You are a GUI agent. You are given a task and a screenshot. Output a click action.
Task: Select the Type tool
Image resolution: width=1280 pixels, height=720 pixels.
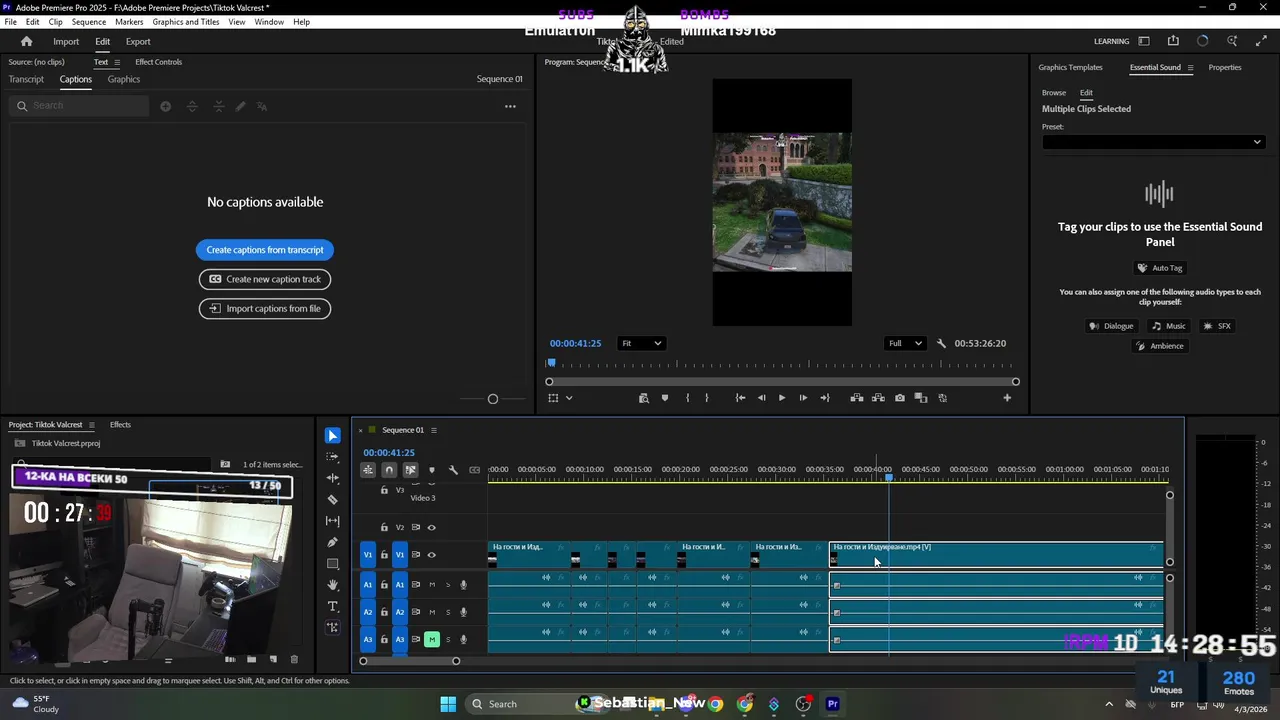(x=333, y=606)
